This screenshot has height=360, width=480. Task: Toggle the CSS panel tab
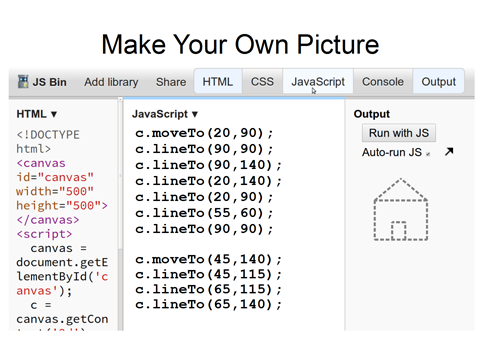[262, 81]
